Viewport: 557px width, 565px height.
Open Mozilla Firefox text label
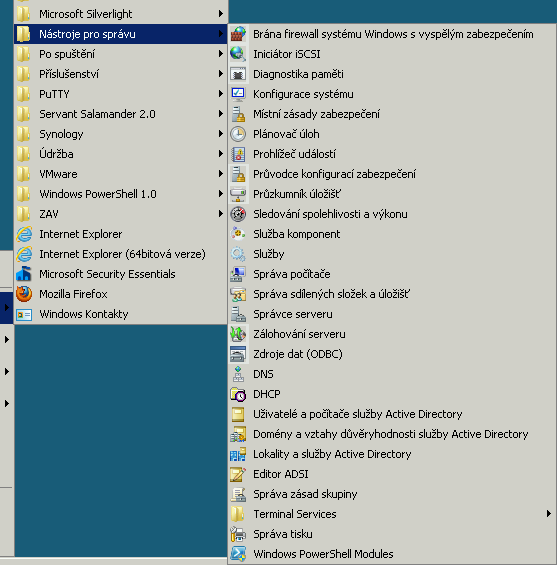pyautogui.click(x=73, y=294)
